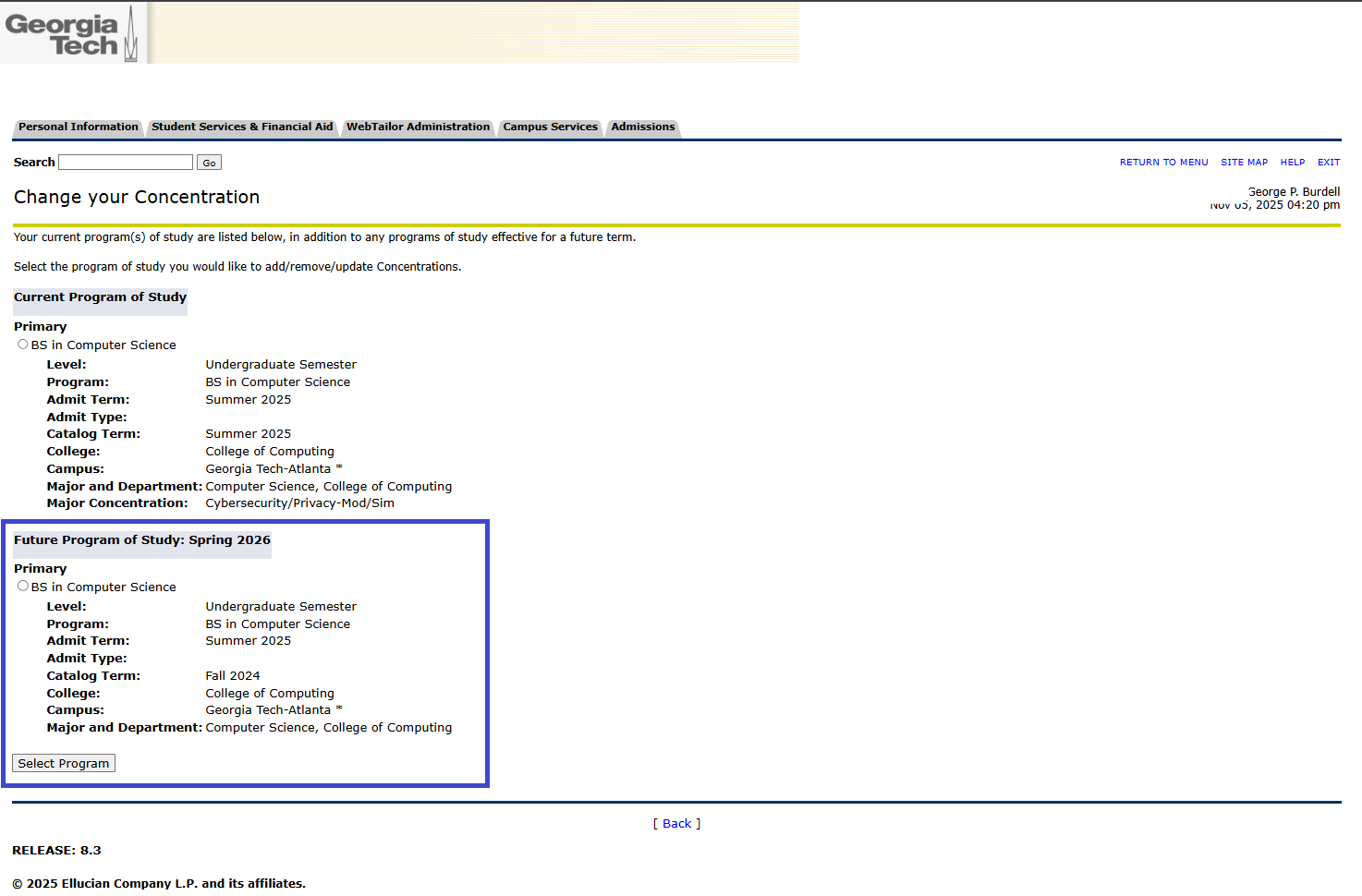The width and height of the screenshot is (1362, 896).
Task: Select the Current Program BS in Computer Science radio
Action: [23, 345]
